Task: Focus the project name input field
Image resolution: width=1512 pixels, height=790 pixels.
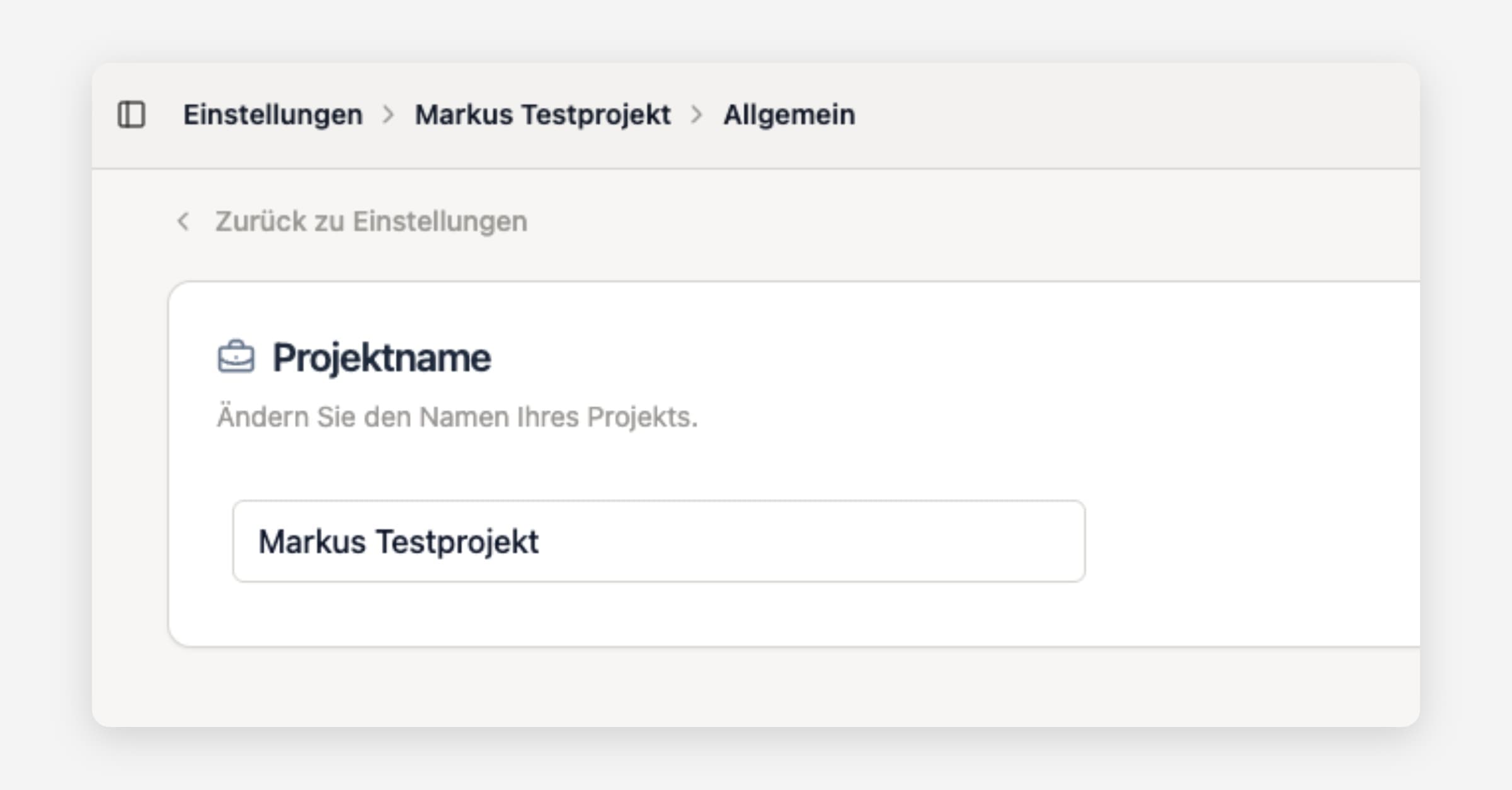Action: (x=659, y=541)
